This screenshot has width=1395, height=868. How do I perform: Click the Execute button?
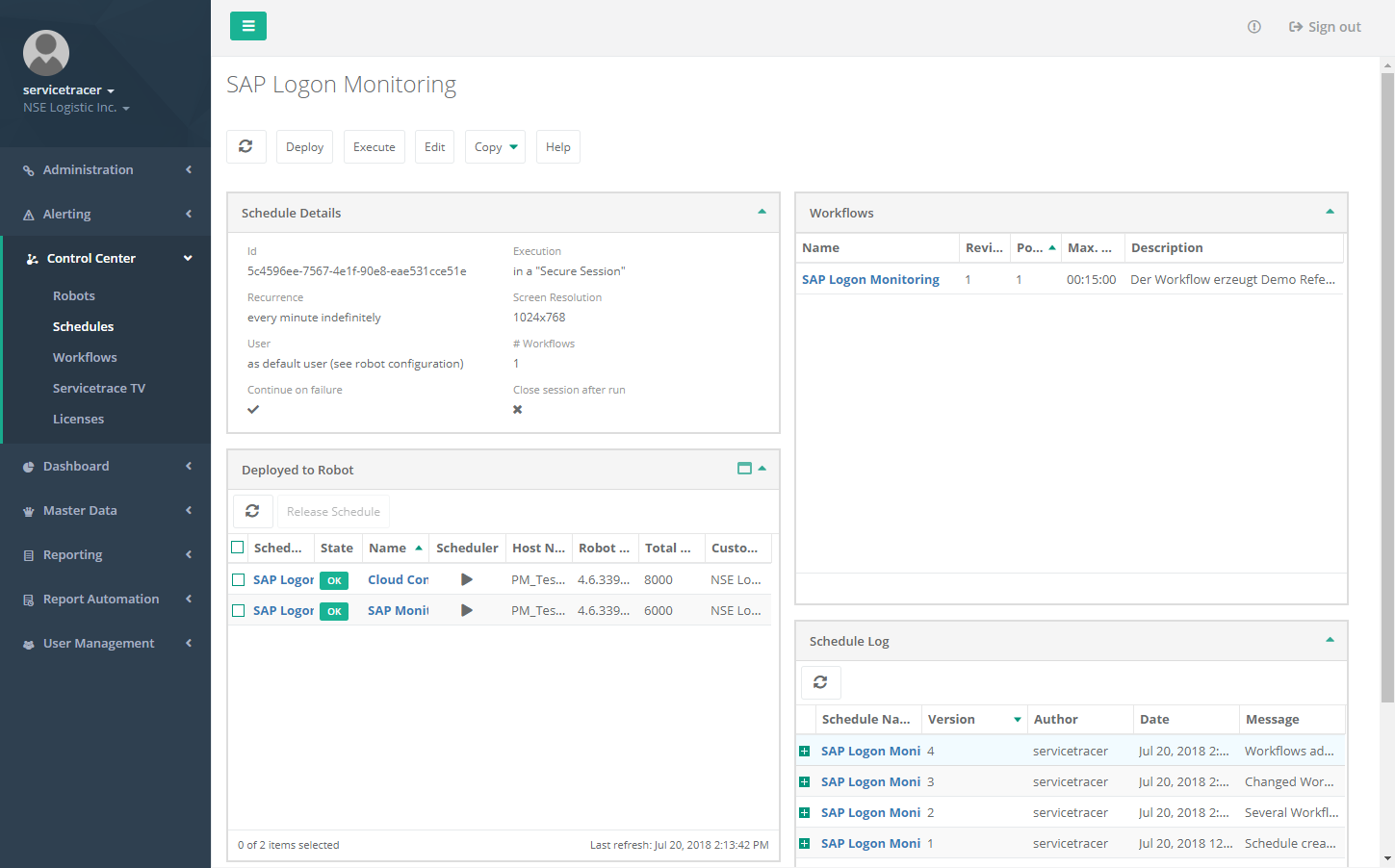coord(375,146)
